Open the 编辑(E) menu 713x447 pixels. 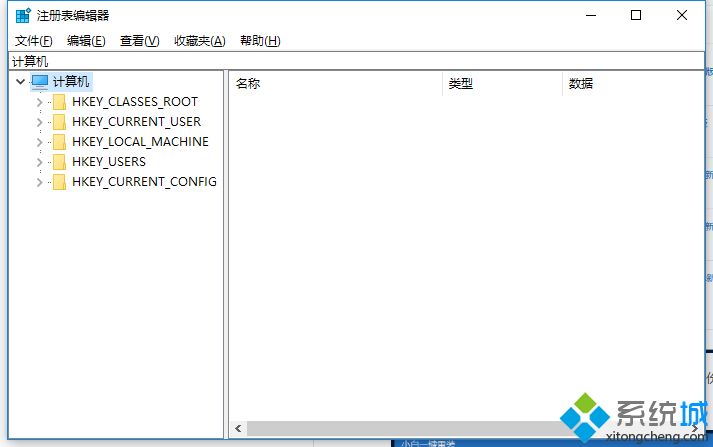coord(86,41)
